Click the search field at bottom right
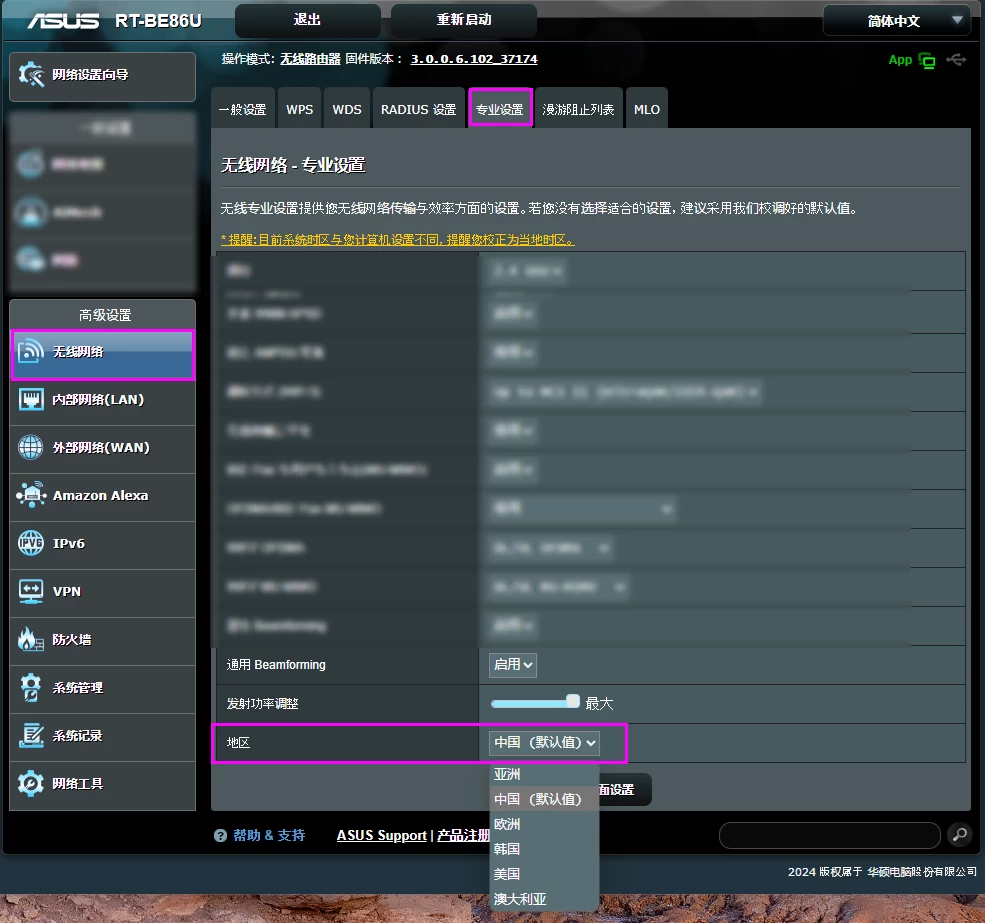 point(830,835)
